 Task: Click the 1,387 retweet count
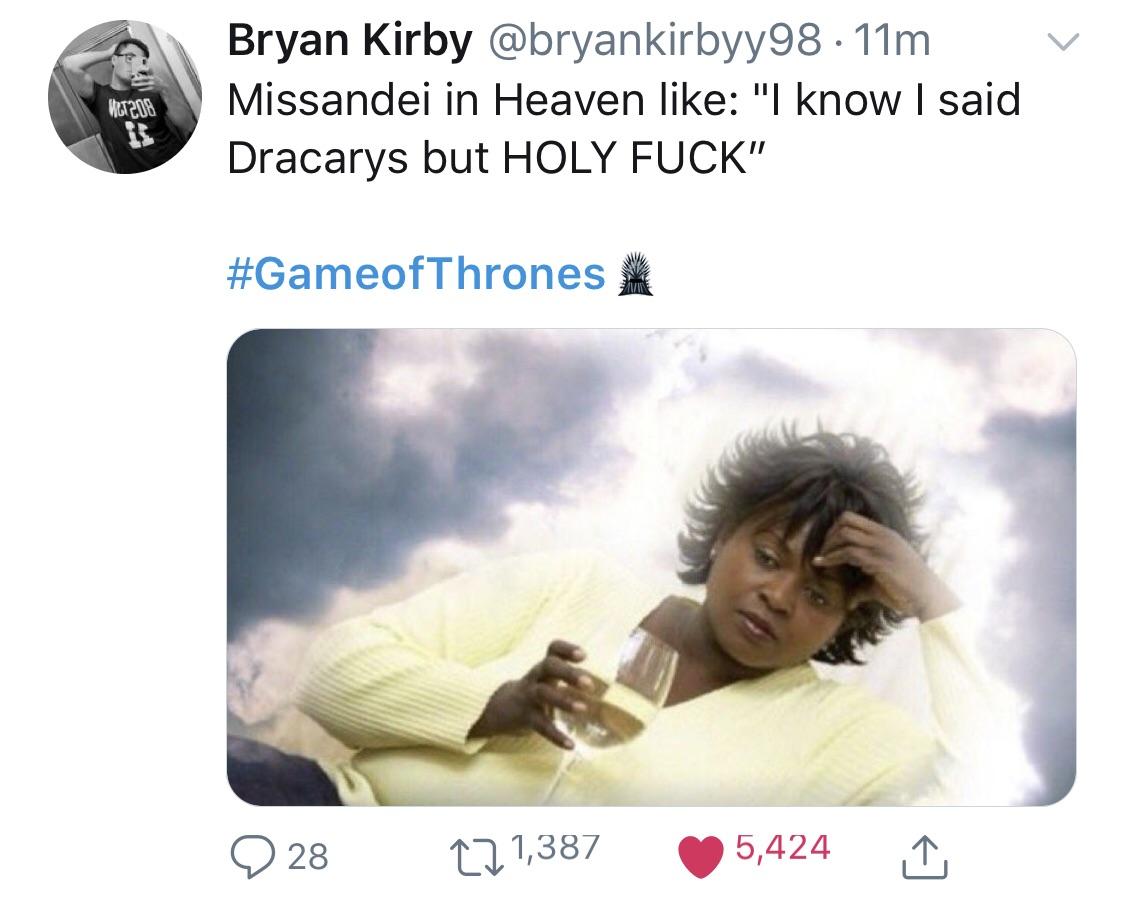pyautogui.click(x=555, y=848)
